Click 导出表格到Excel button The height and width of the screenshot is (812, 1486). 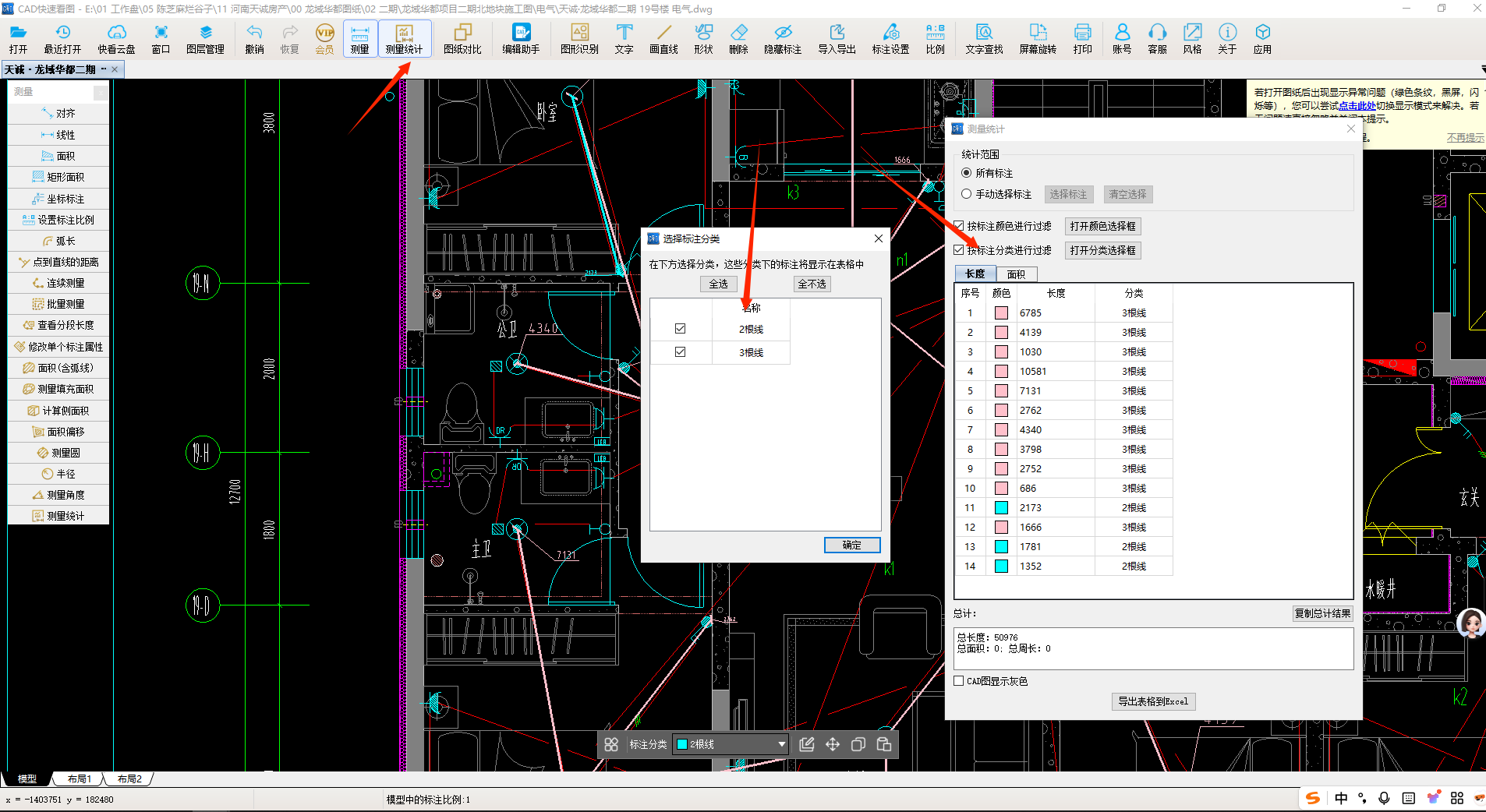[1153, 701]
